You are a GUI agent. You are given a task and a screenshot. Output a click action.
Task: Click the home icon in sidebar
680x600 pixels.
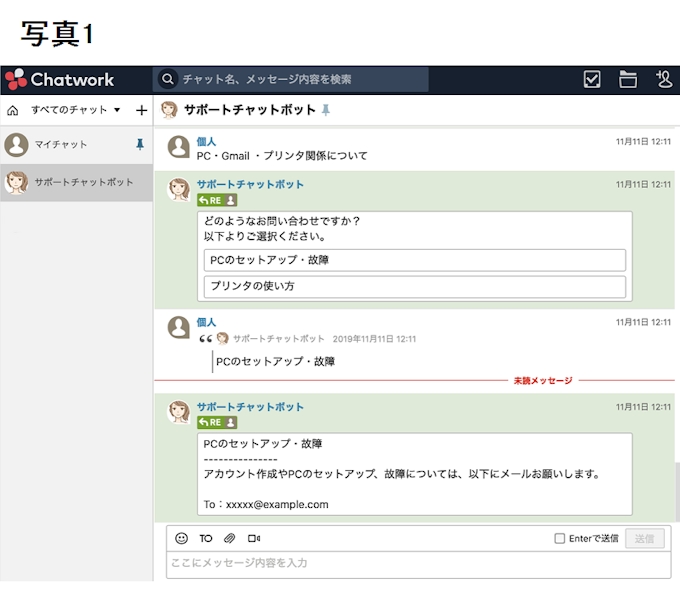[13, 110]
